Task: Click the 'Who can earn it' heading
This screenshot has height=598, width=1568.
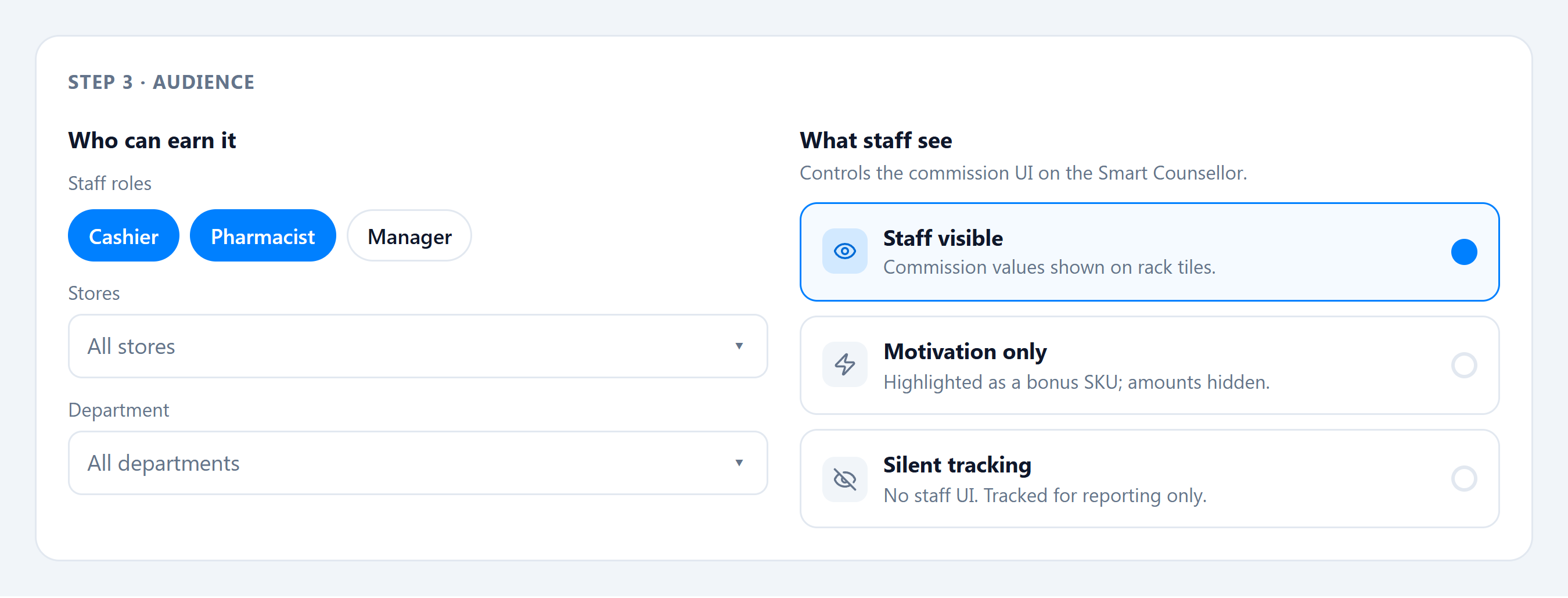Action: click(x=152, y=140)
